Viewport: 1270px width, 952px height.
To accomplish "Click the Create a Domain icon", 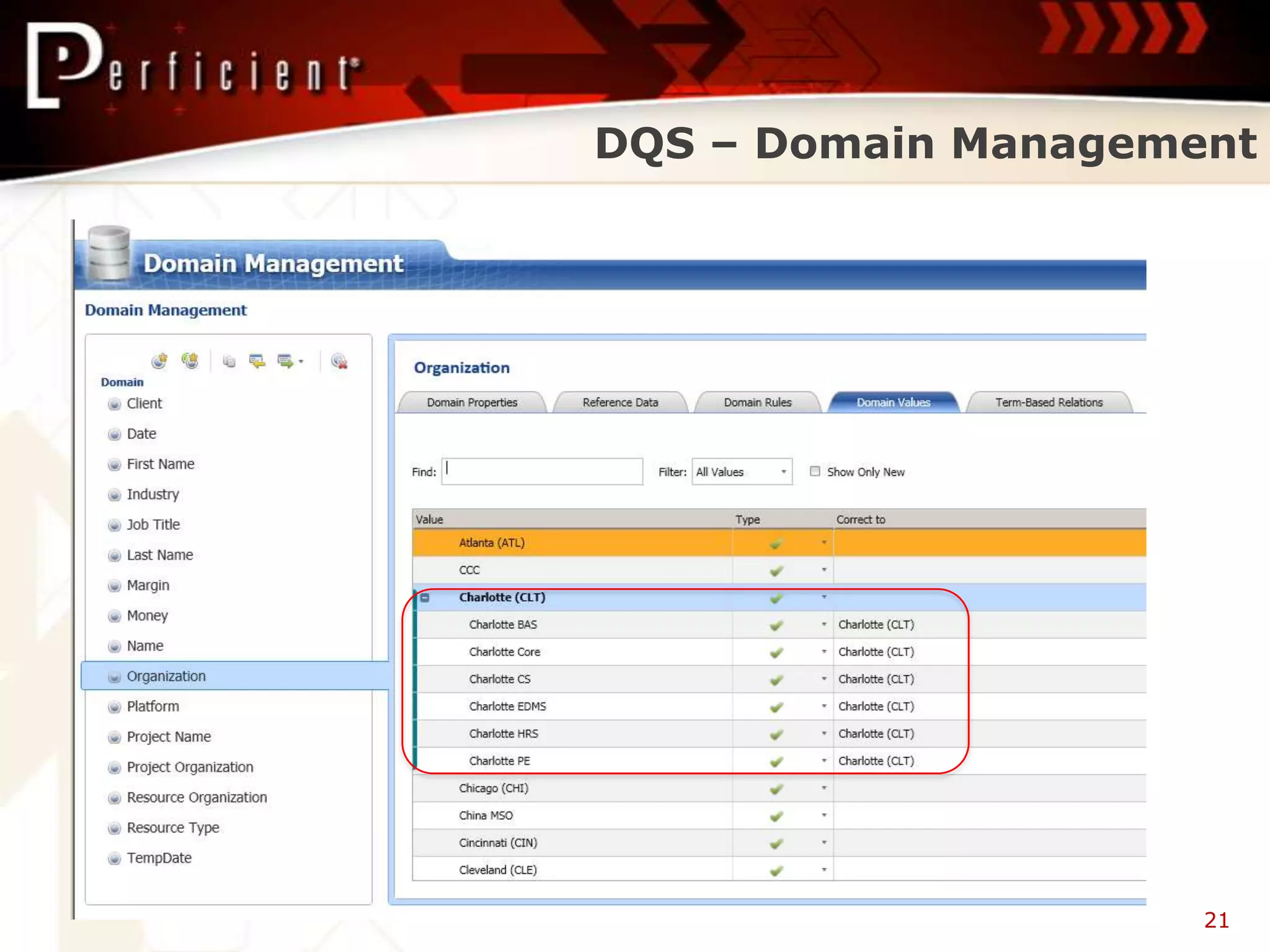I will click(x=159, y=361).
